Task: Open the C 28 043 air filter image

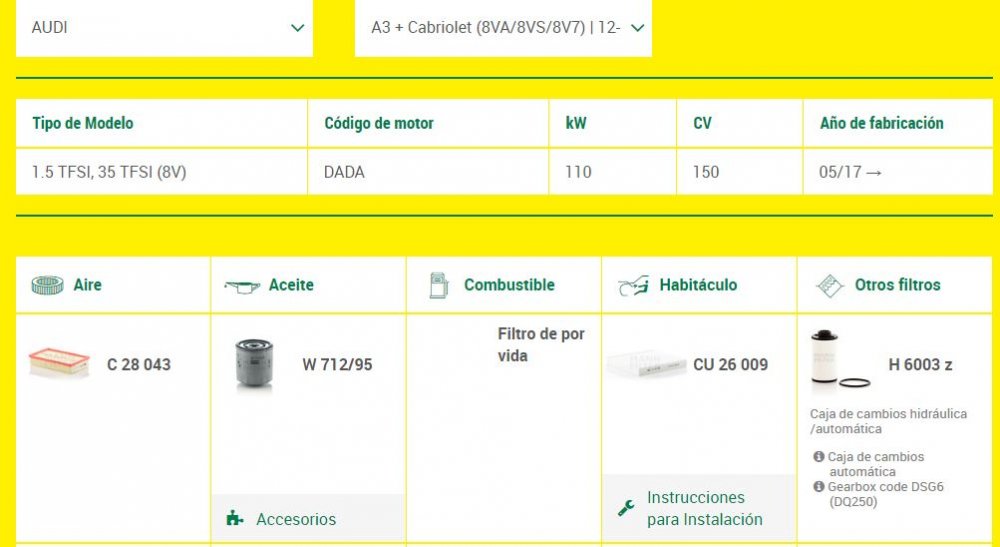Action: (59, 362)
